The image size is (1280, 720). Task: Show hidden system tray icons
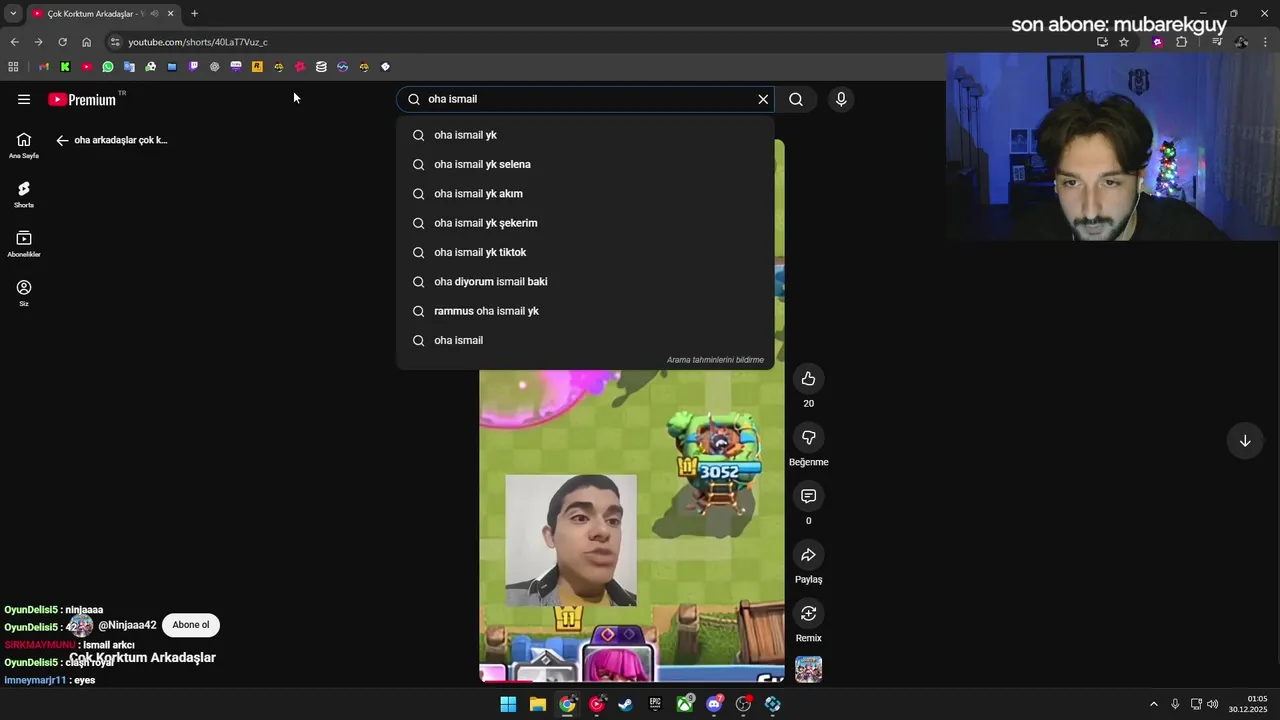[1153, 704]
